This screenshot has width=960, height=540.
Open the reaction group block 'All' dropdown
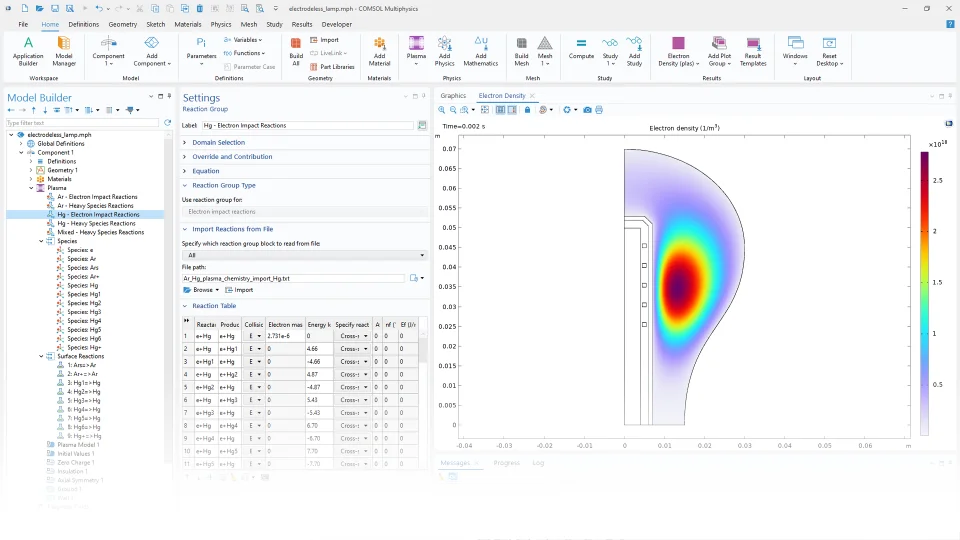pos(303,255)
